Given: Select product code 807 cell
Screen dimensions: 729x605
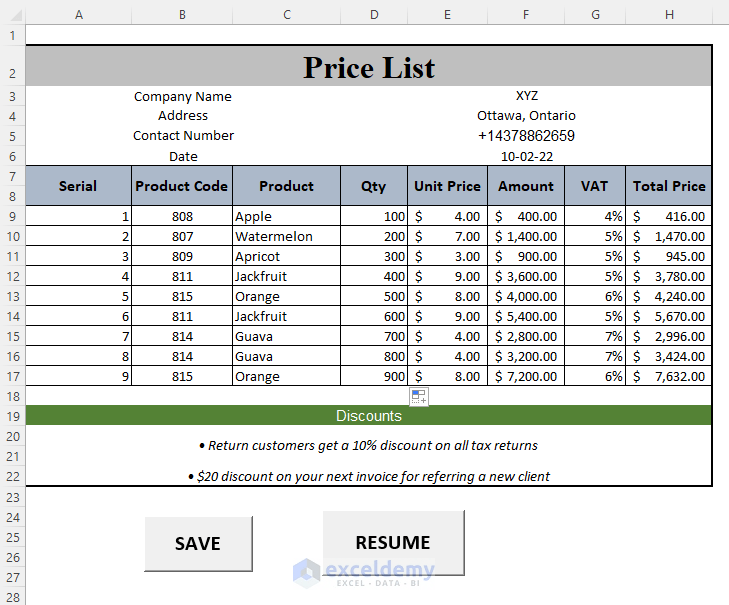Looking at the screenshot, I should click(x=182, y=236).
